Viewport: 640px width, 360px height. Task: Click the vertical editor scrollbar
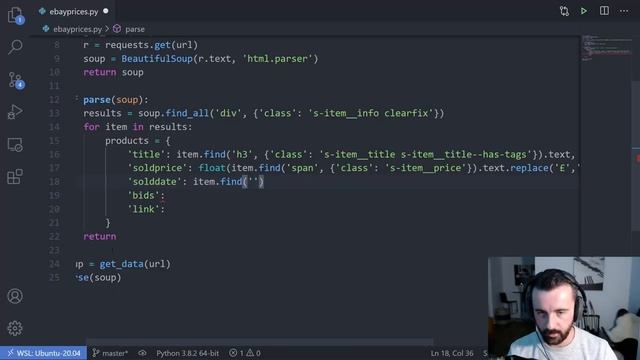point(636,155)
